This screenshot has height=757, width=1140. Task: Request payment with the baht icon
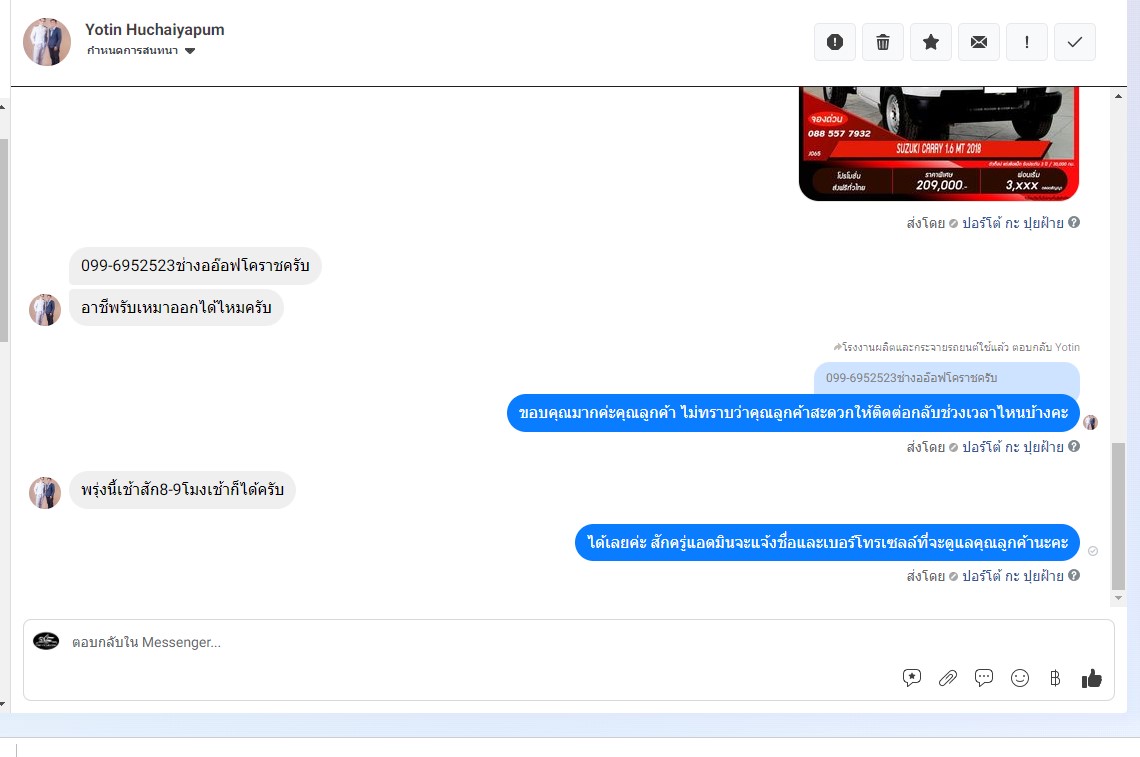[1055, 678]
